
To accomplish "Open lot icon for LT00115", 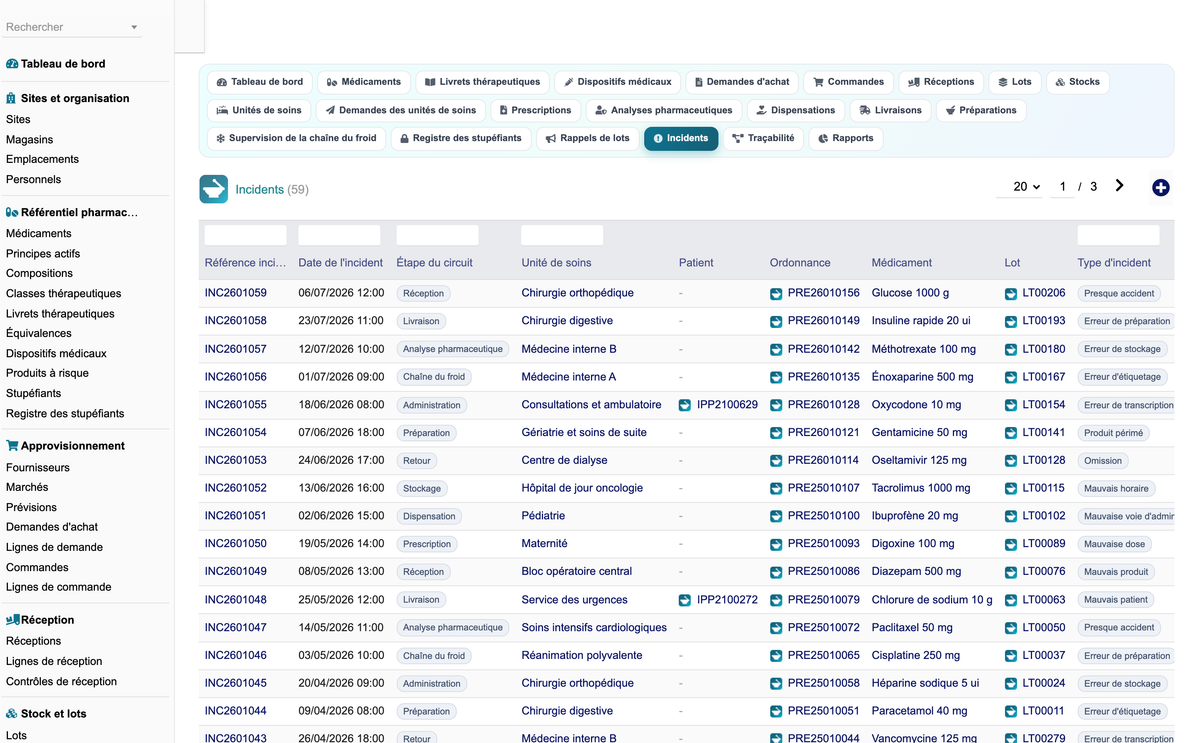I will (x=1011, y=488).
